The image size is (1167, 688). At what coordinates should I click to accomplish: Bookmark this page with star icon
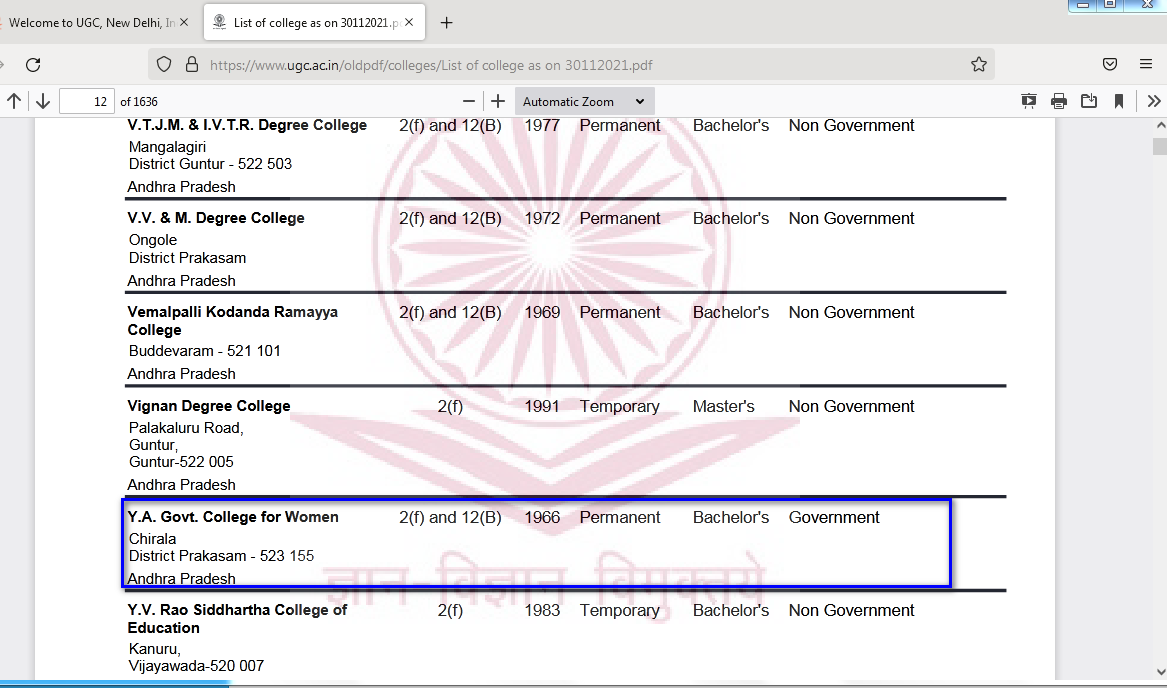pyautogui.click(x=978, y=65)
